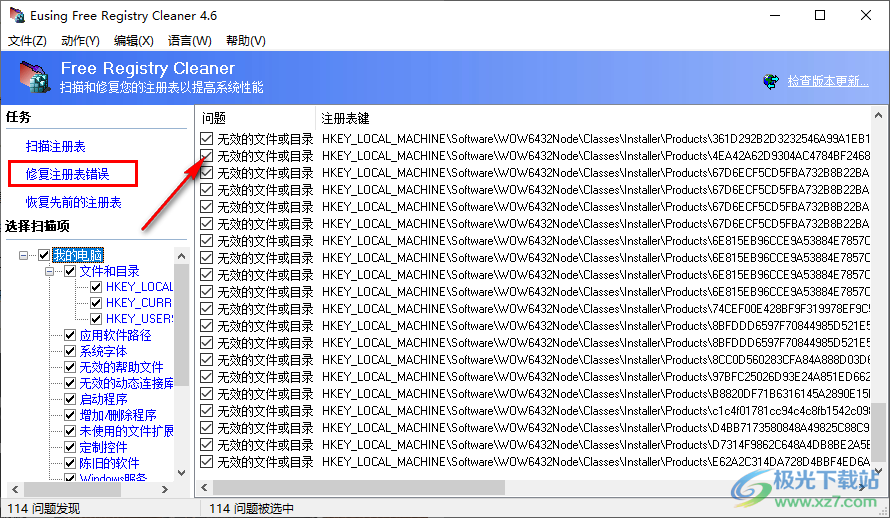890x518 pixels.
Task: Click the results list horizontal scrollbar thumb
Action: (359, 487)
